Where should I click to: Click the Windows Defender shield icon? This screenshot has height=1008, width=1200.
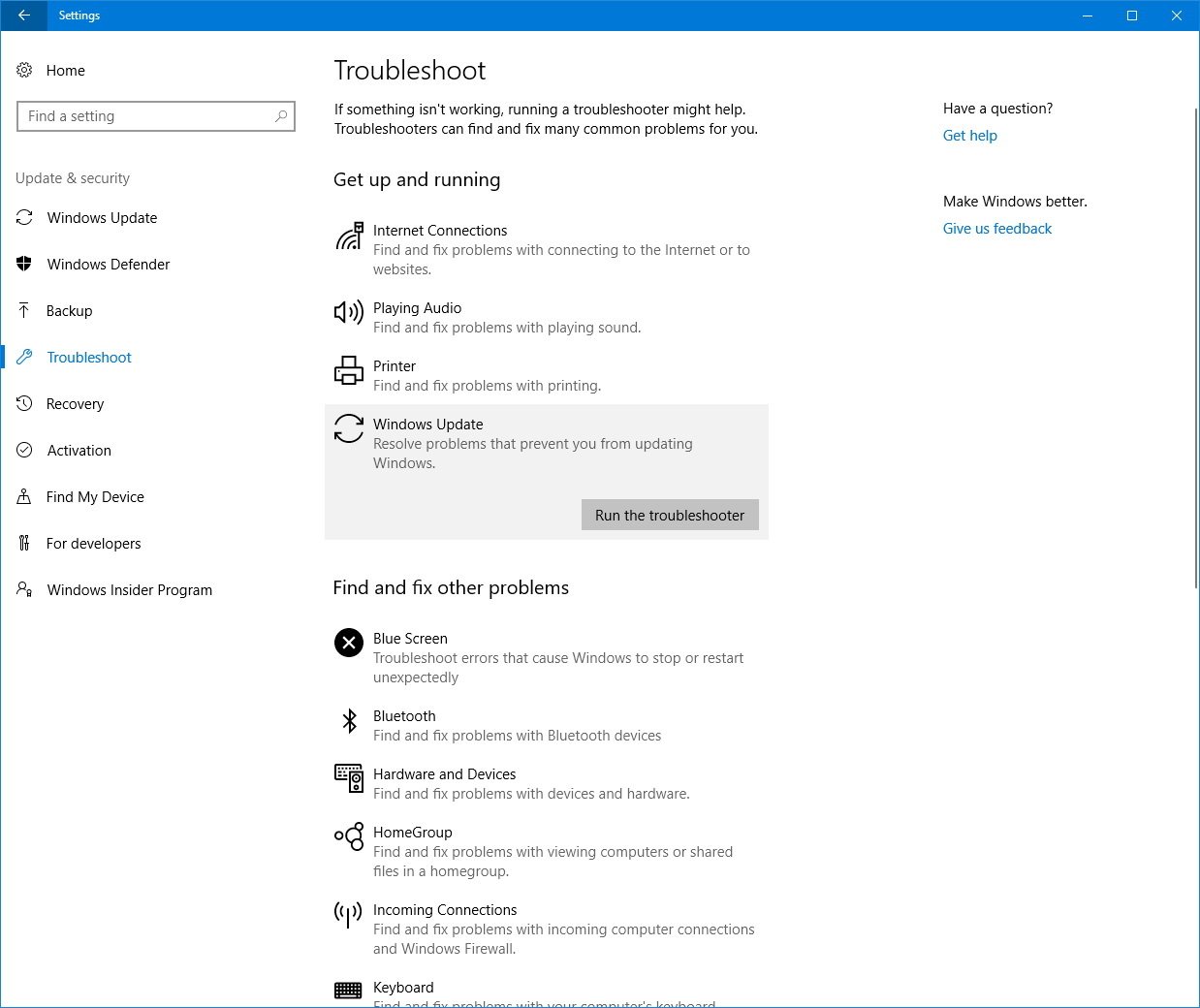[x=23, y=264]
